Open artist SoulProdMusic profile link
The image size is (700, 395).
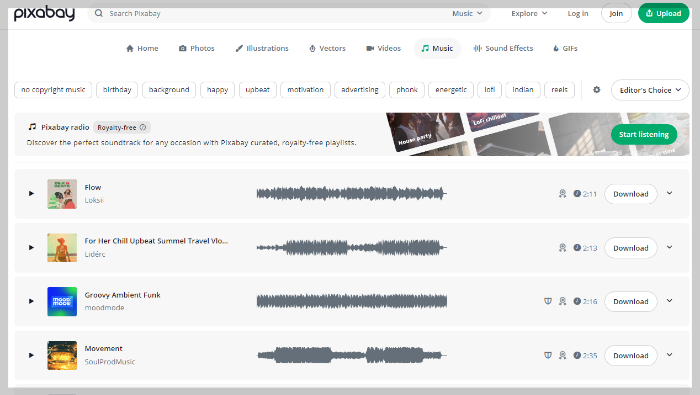coord(110,362)
